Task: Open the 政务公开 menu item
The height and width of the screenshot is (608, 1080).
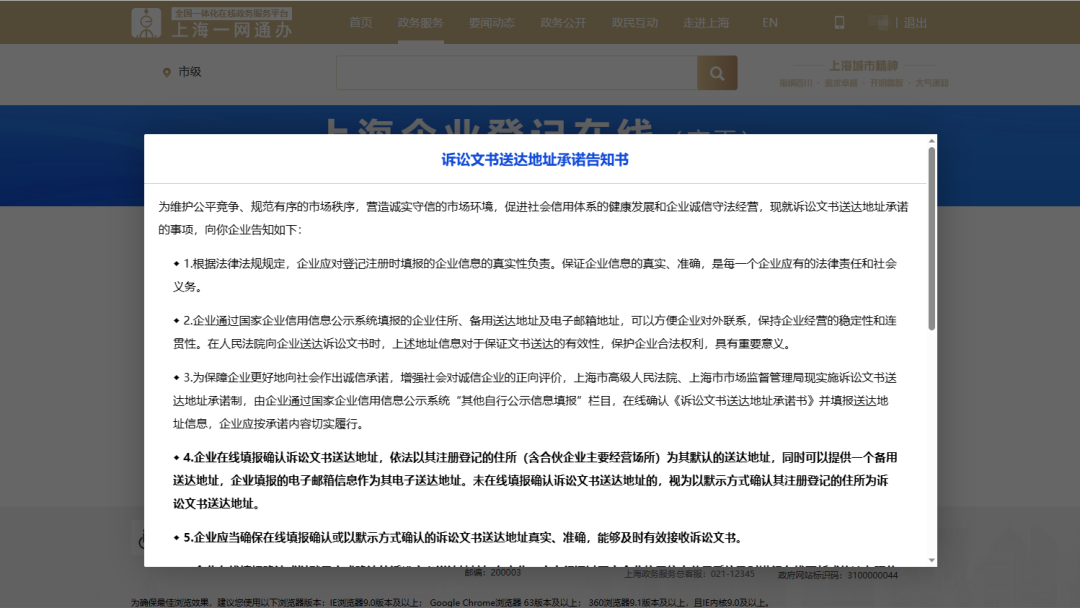Action: pos(563,21)
